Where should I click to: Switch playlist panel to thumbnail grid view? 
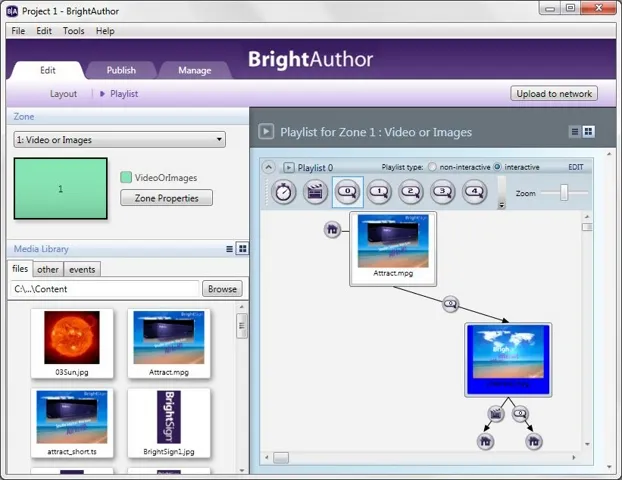[588, 131]
